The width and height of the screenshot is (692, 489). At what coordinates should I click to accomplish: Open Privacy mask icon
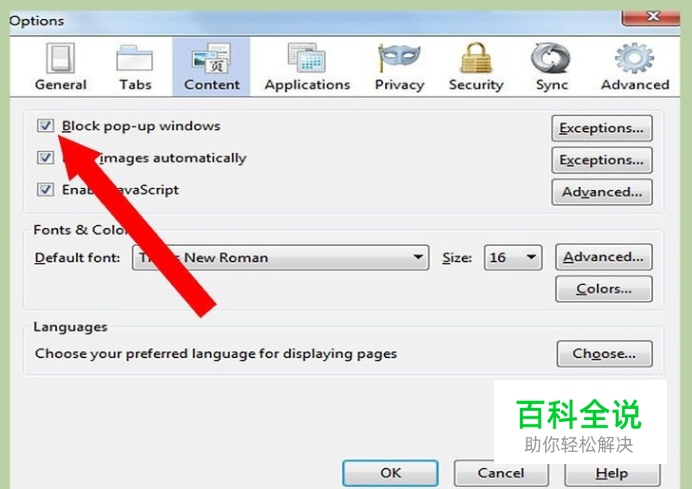(x=399, y=58)
